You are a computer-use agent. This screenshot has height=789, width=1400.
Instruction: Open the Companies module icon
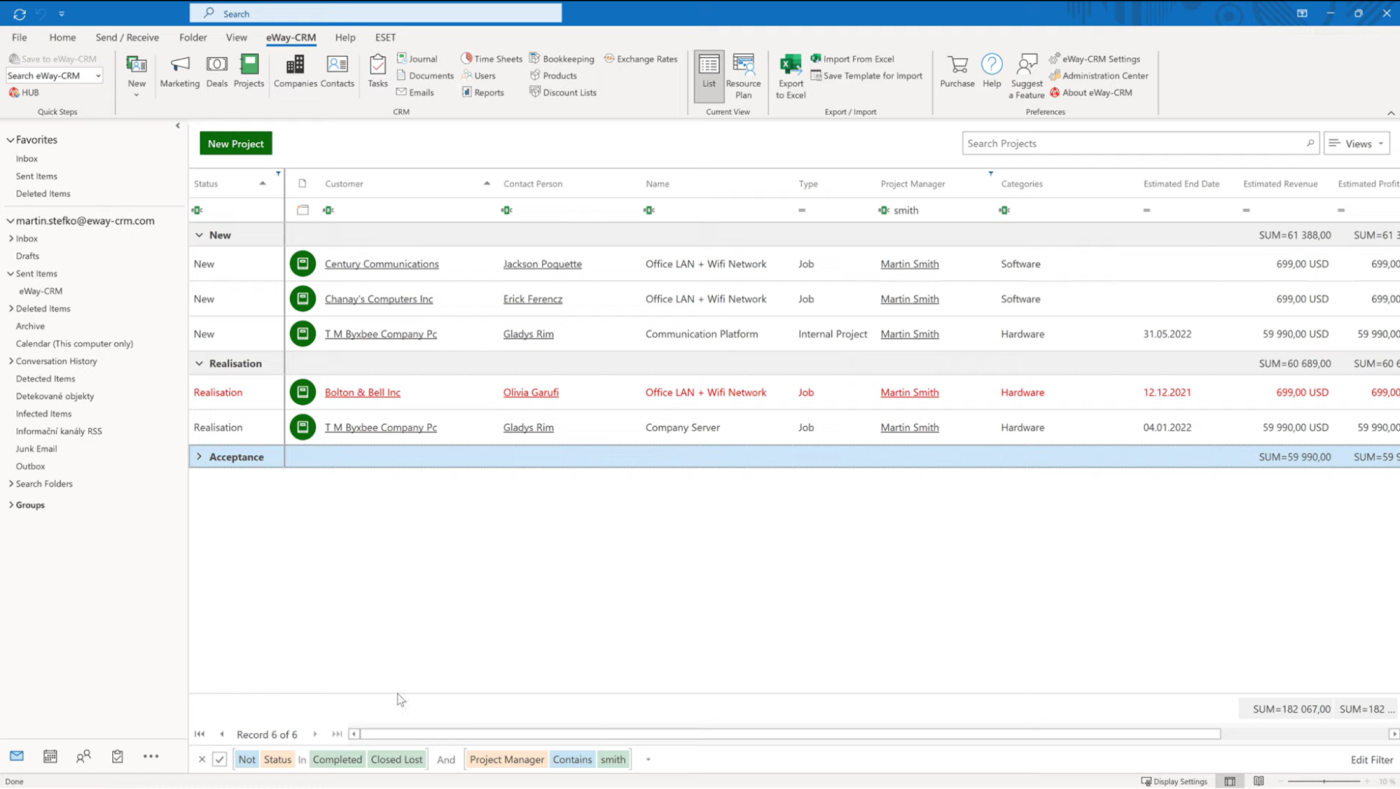point(295,72)
